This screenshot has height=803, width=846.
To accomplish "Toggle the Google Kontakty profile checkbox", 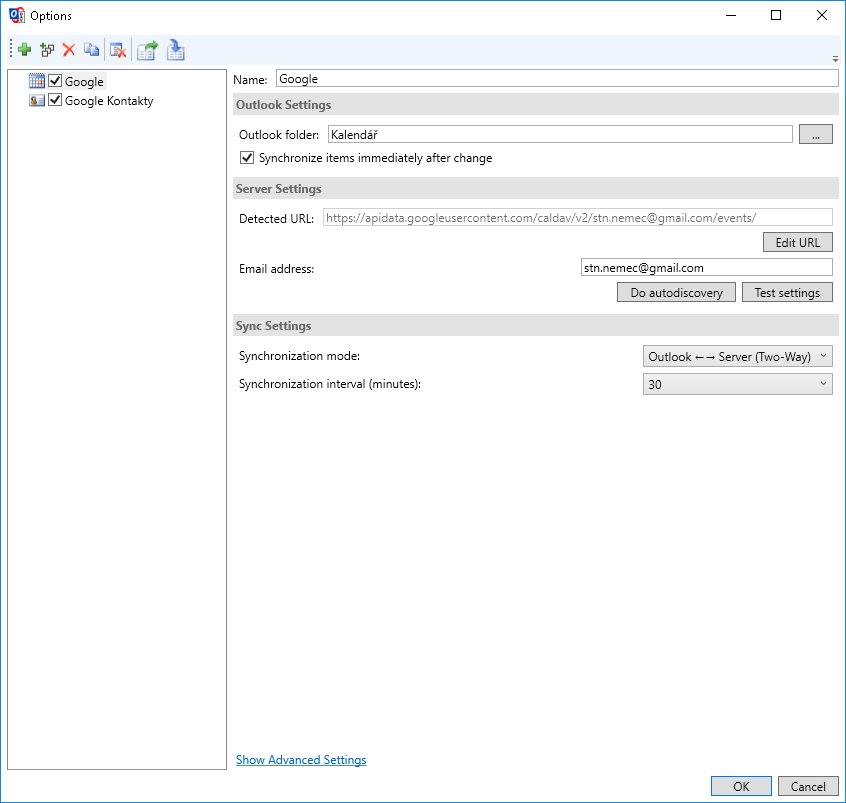I will pos(55,100).
